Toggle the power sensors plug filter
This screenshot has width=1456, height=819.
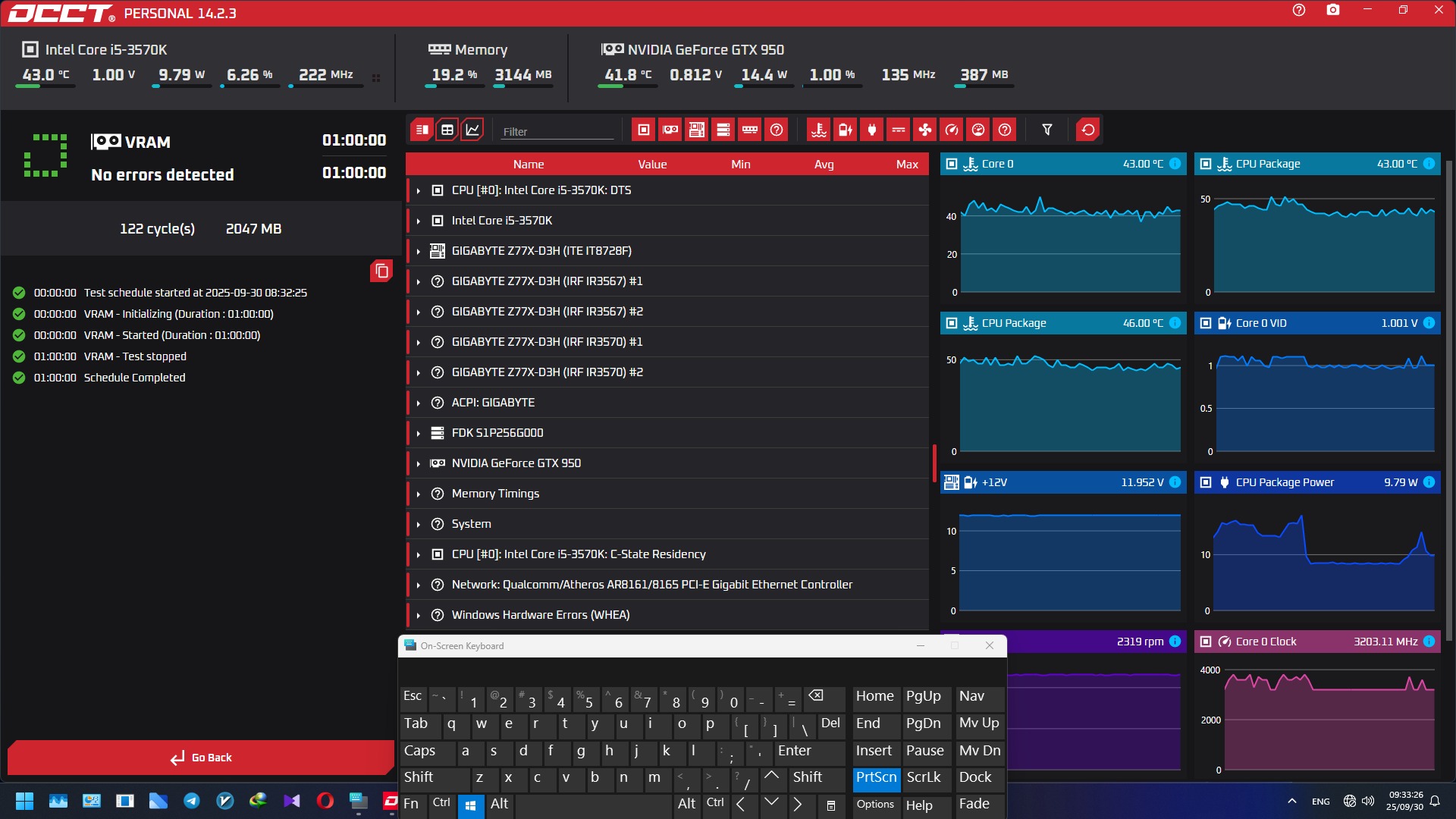872,130
